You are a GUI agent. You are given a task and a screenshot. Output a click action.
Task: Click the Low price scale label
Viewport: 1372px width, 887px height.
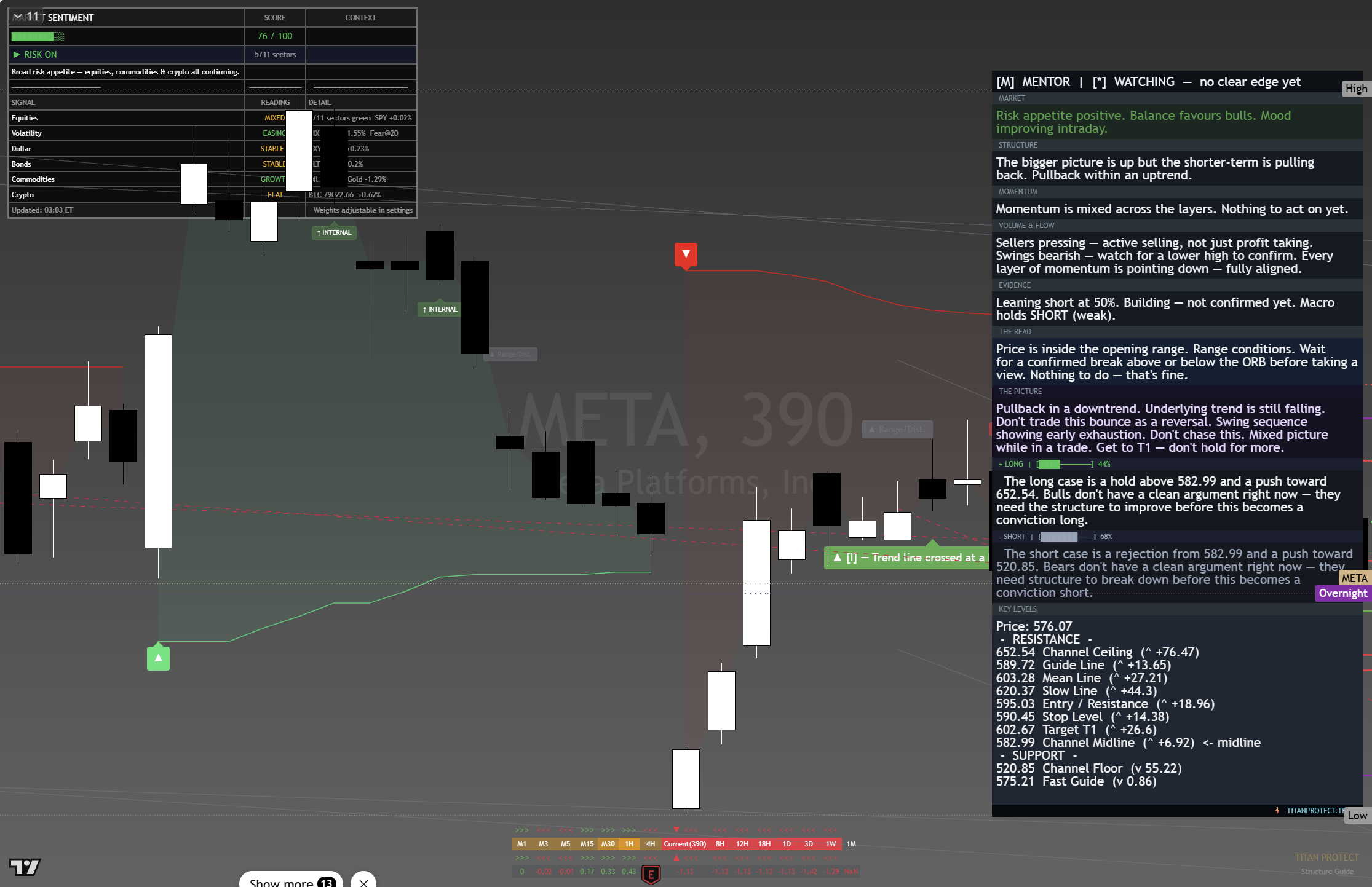pyautogui.click(x=1358, y=816)
